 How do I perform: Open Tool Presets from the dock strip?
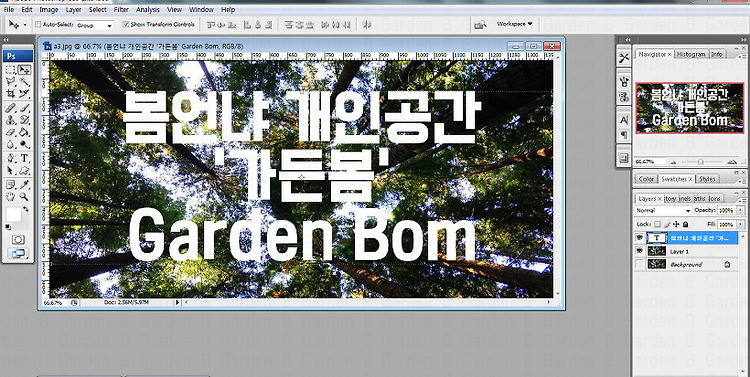pos(624,58)
